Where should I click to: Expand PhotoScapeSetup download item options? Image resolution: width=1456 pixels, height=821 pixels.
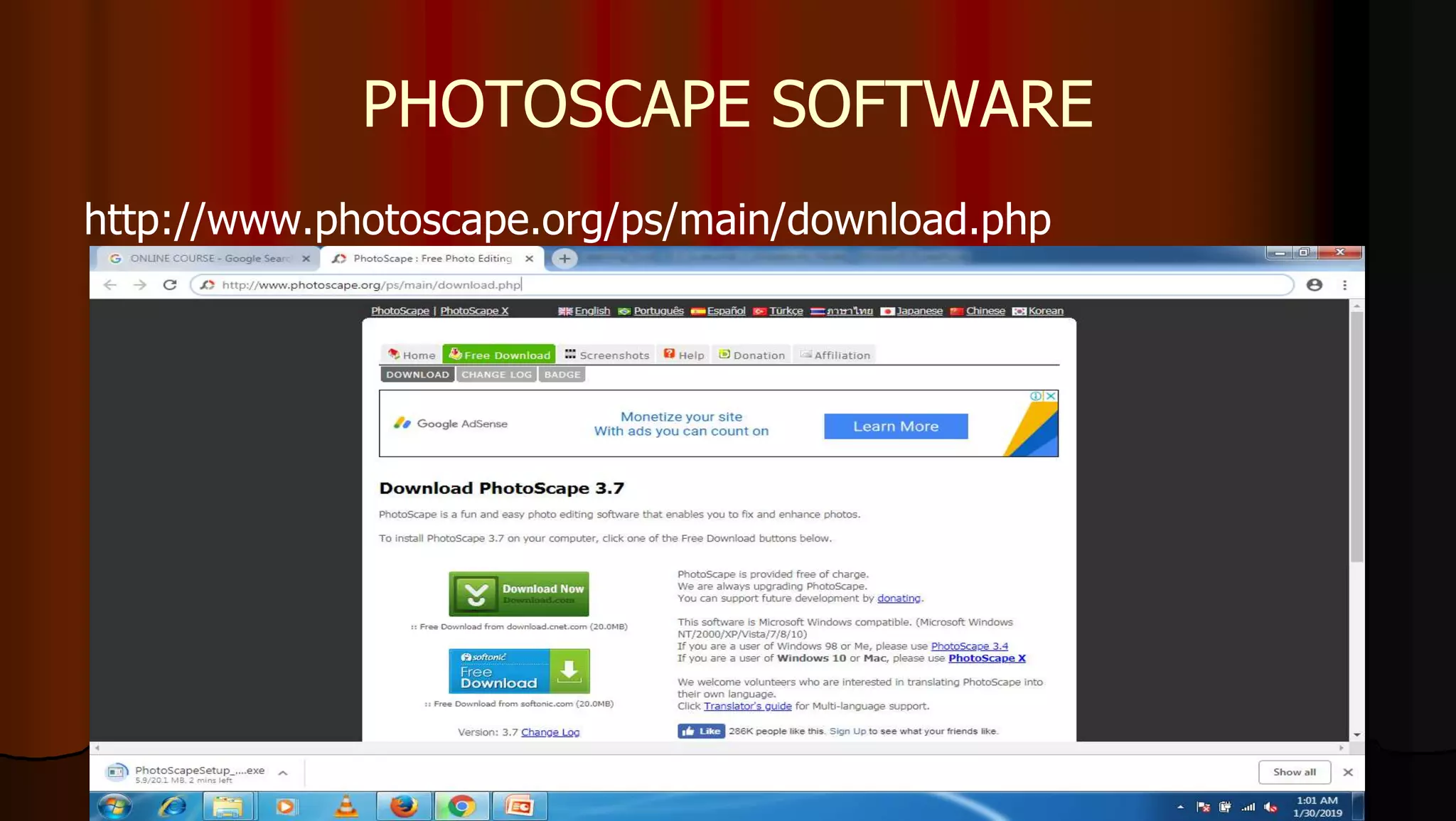(x=283, y=773)
